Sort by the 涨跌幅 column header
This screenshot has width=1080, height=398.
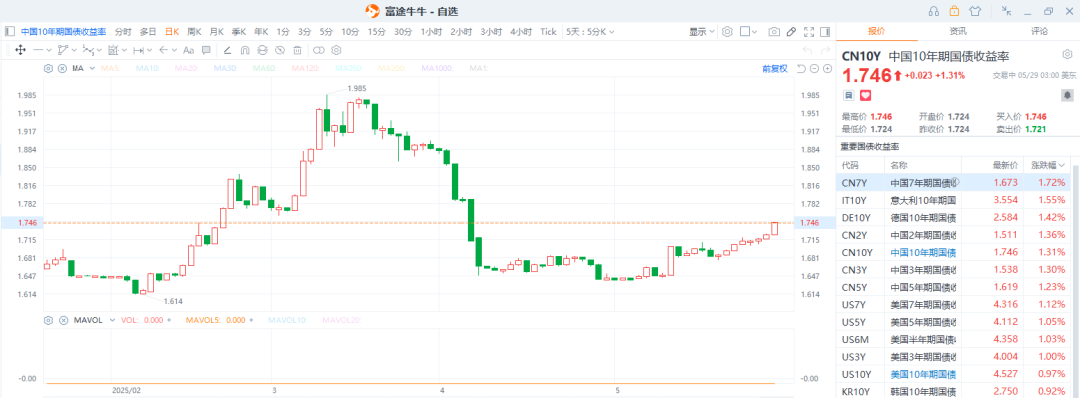[x=1048, y=165]
